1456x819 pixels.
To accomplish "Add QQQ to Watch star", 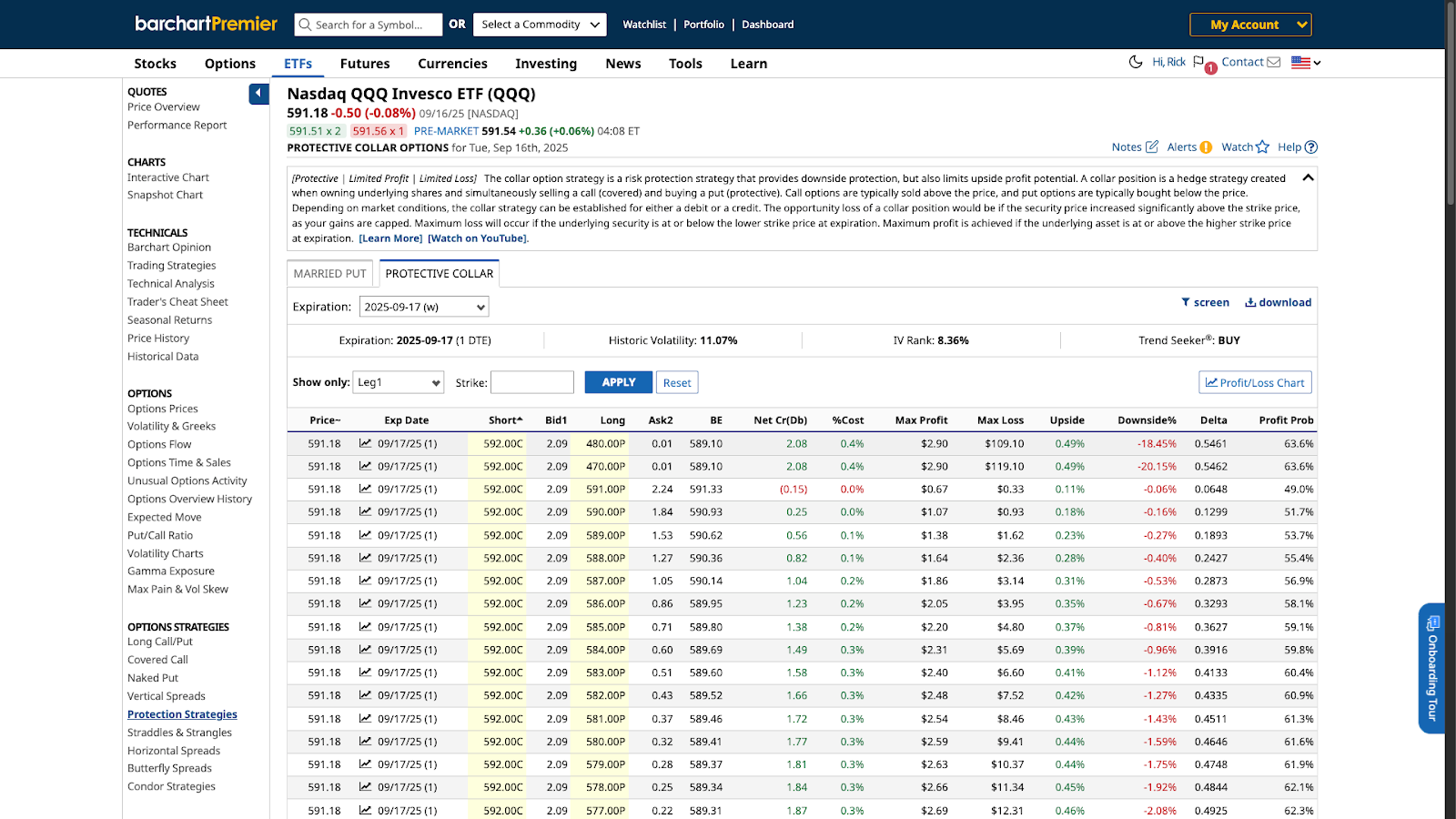I will pyautogui.click(x=1262, y=147).
